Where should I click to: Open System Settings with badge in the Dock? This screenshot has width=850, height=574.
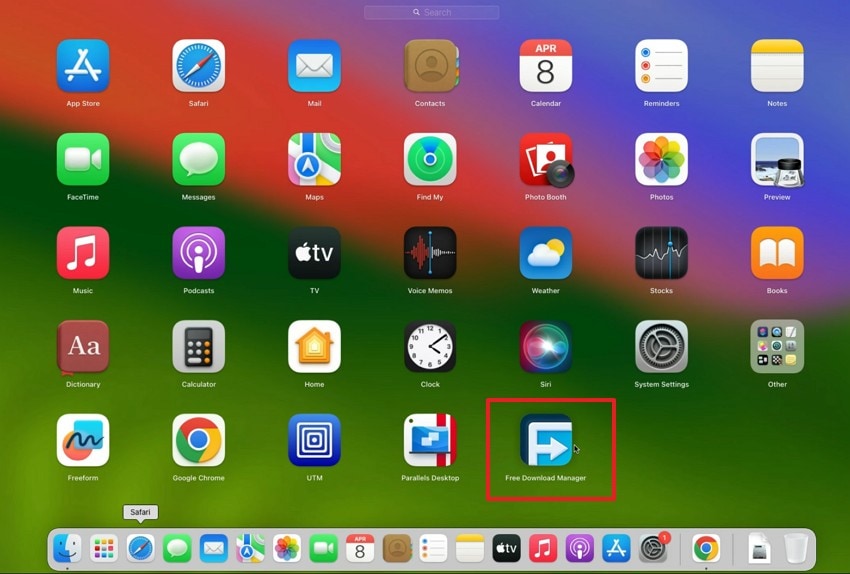[653, 549]
